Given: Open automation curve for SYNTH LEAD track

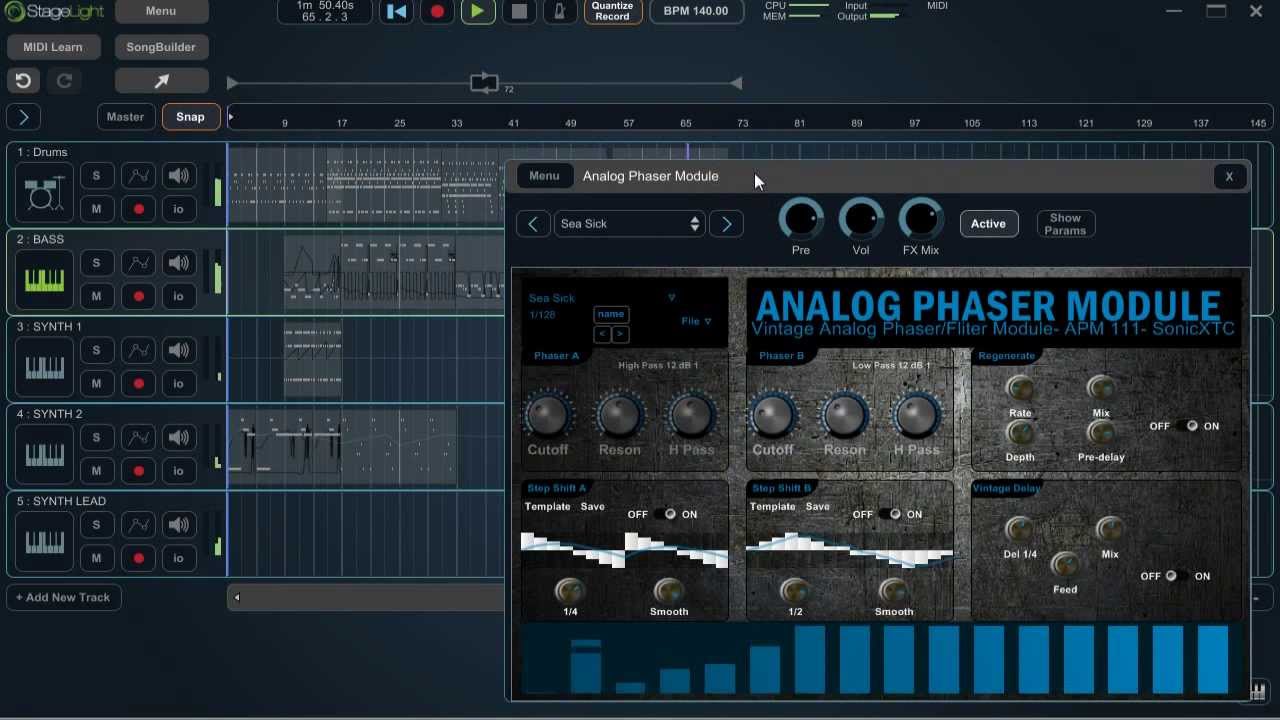Looking at the screenshot, I should 138,524.
